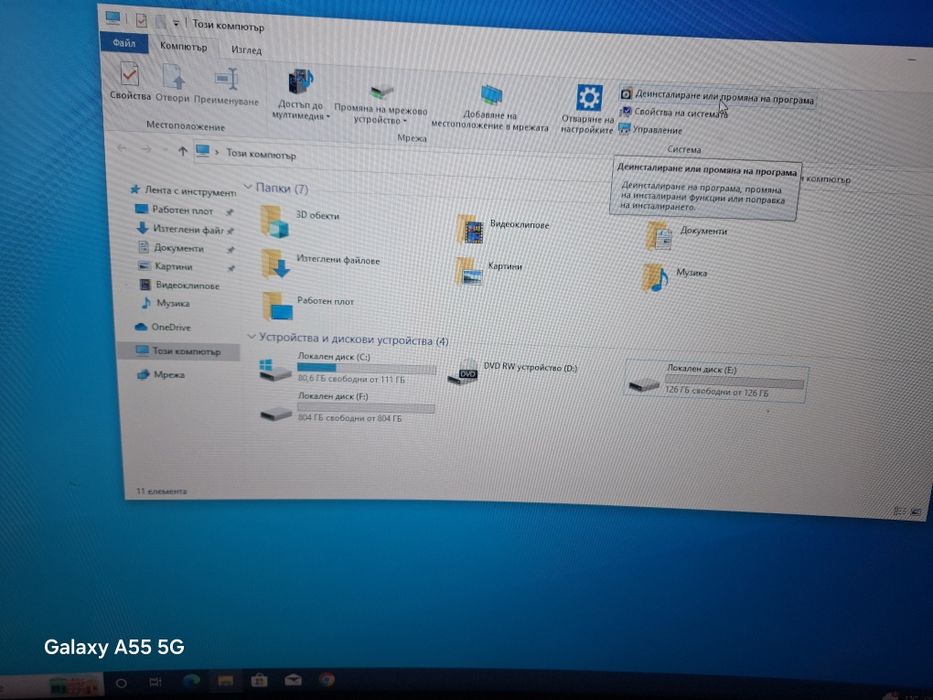Click the pin icon beside Картини in navigation
Image resolution: width=933 pixels, height=700 pixels.
[231, 268]
